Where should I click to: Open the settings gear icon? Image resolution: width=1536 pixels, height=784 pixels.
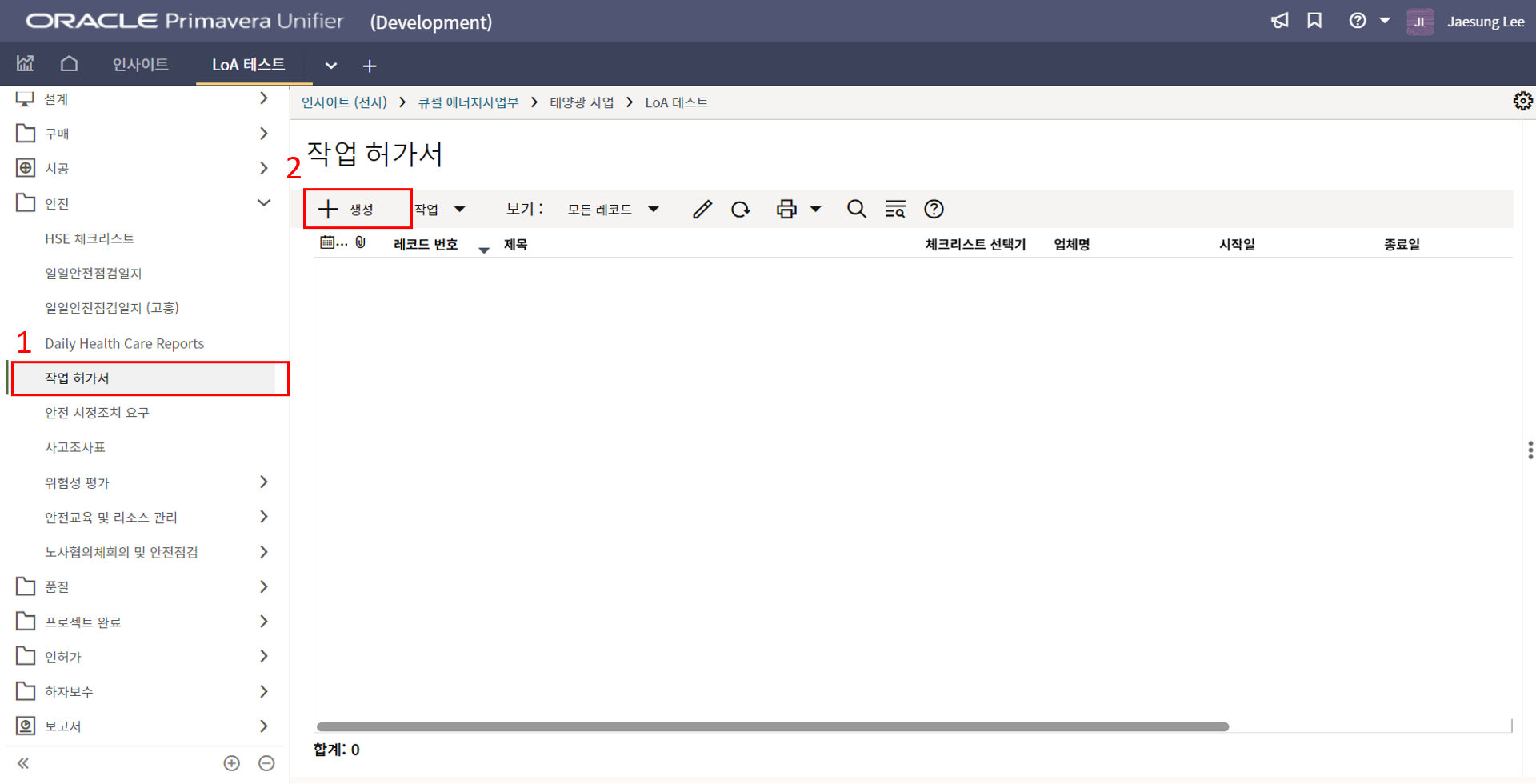1522,102
